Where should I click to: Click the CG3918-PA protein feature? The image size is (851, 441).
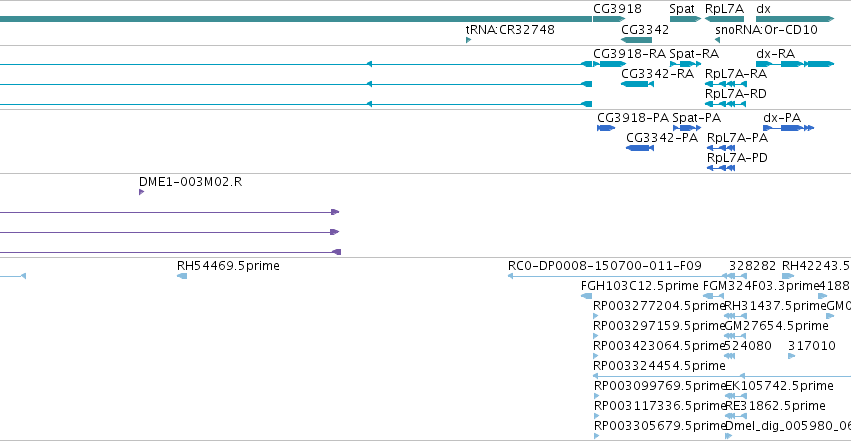click(606, 128)
